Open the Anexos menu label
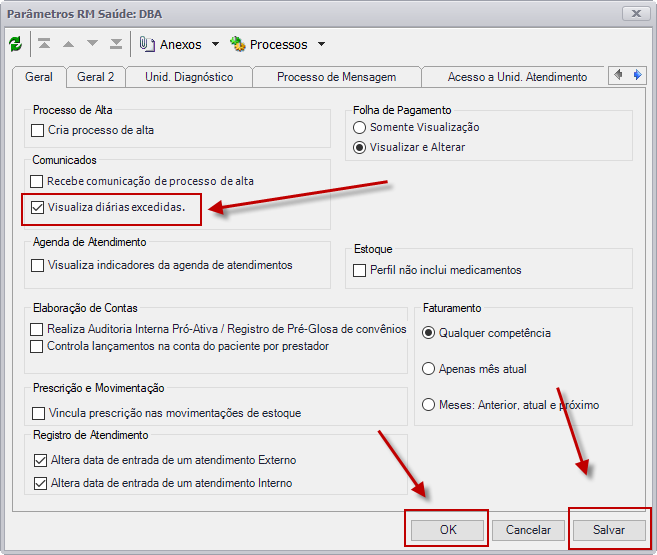 pos(181,44)
